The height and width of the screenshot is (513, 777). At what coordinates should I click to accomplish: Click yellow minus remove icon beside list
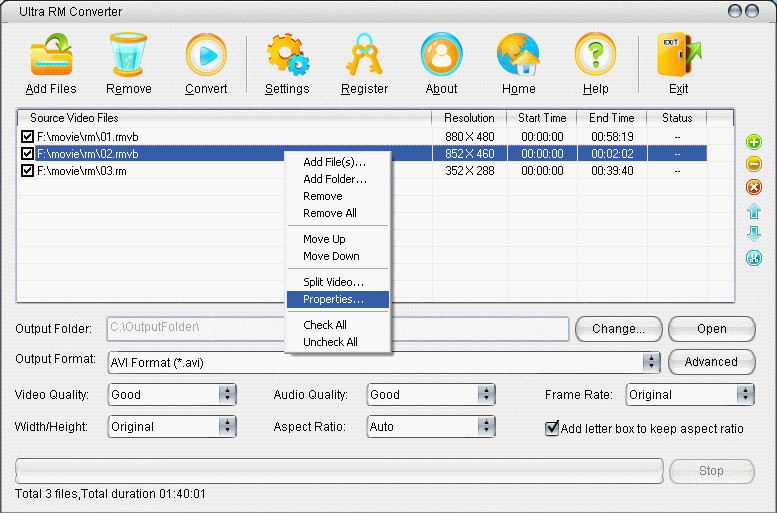click(754, 164)
